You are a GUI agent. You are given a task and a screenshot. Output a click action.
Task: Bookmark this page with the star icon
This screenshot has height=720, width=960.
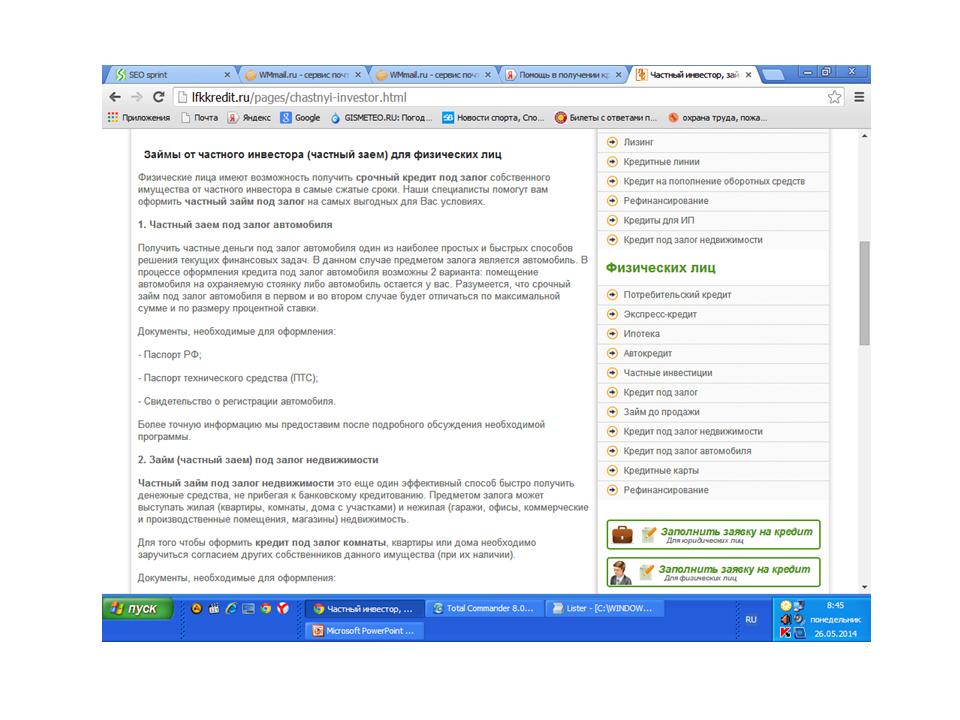tap(834, 97)
